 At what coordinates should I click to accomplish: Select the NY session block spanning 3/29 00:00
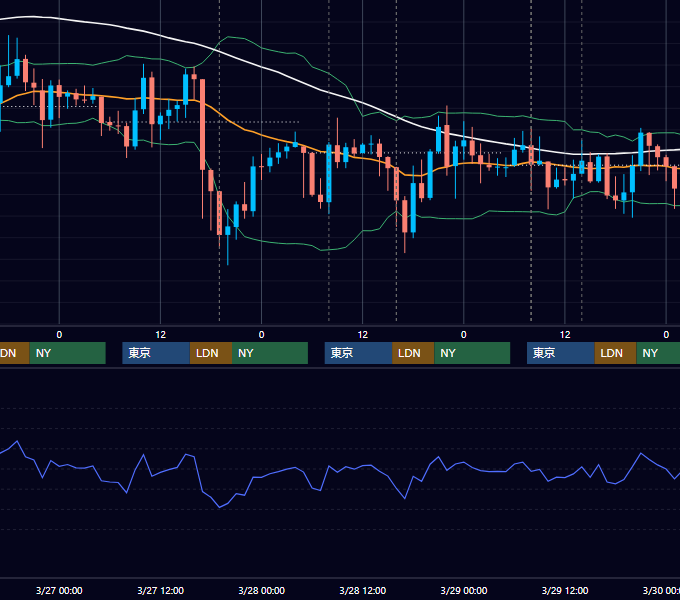pyautogui.click(x=472, y=353)
